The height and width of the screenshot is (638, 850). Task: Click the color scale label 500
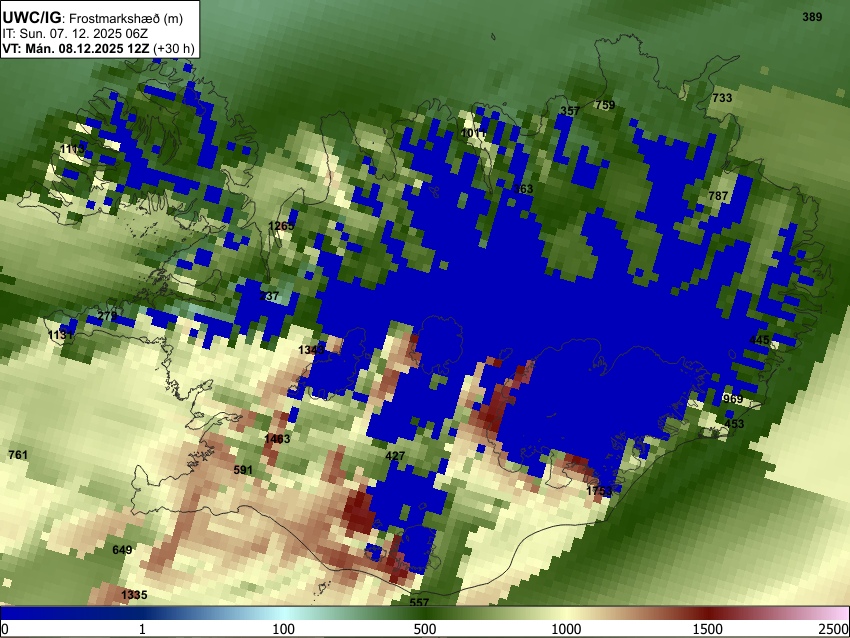click(x=425, y=629)
